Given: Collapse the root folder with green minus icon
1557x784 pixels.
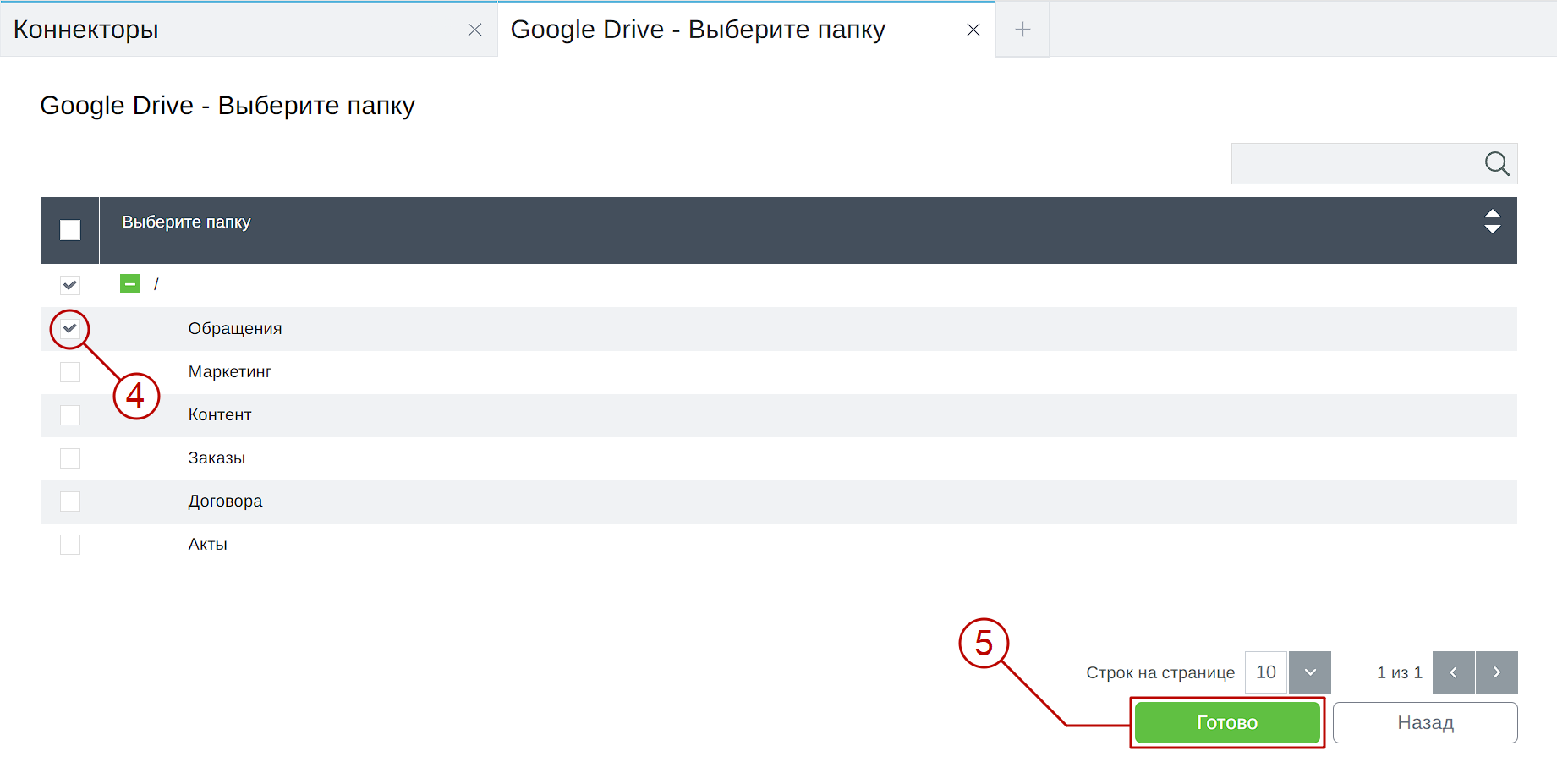Looking at the screenshot, I should pyautogui.click(x=129, y=284).
